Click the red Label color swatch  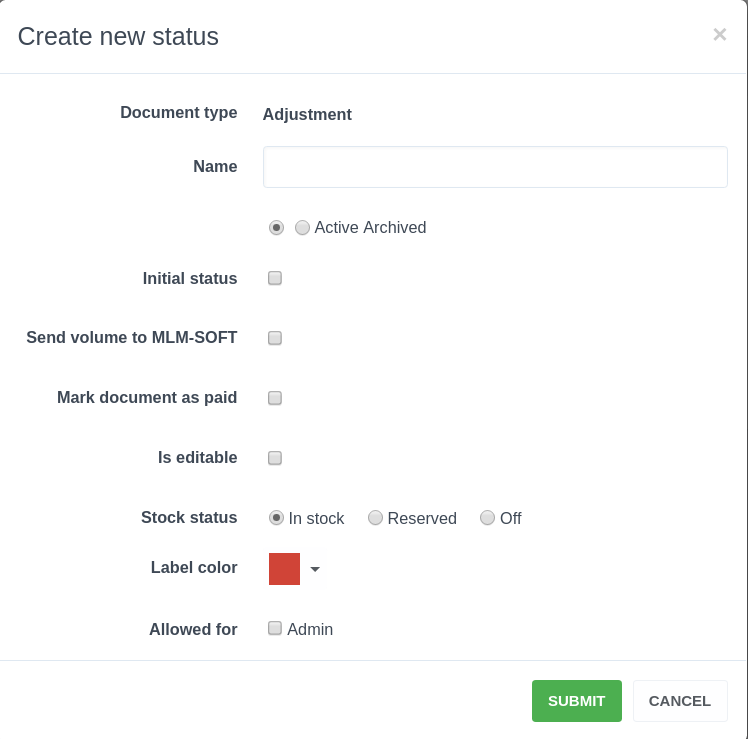coord(284,569)
